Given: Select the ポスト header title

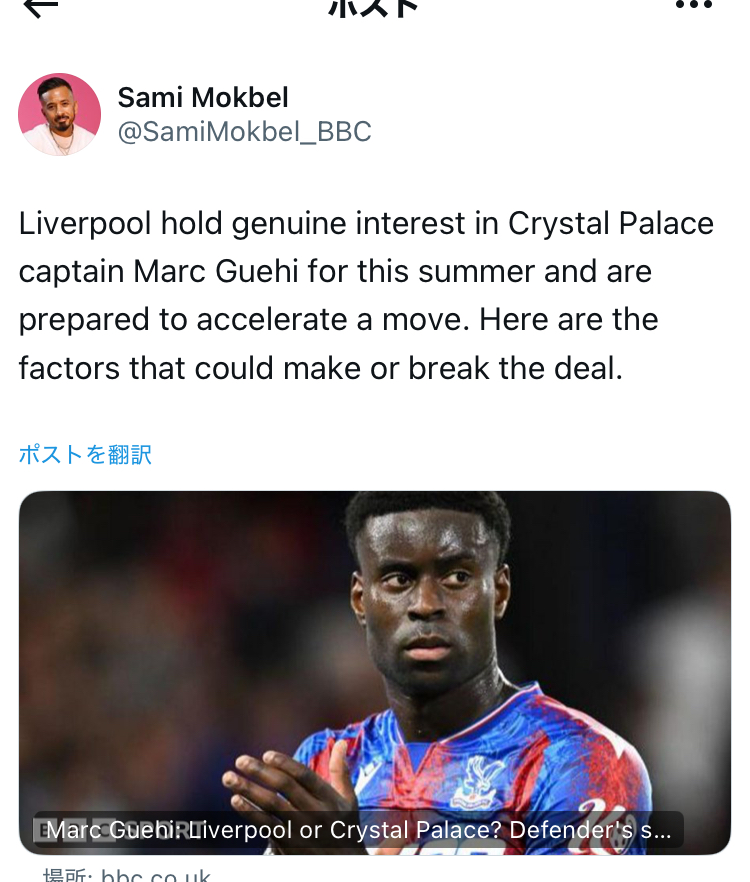Looking at the screenshot, I should (374, 8).
